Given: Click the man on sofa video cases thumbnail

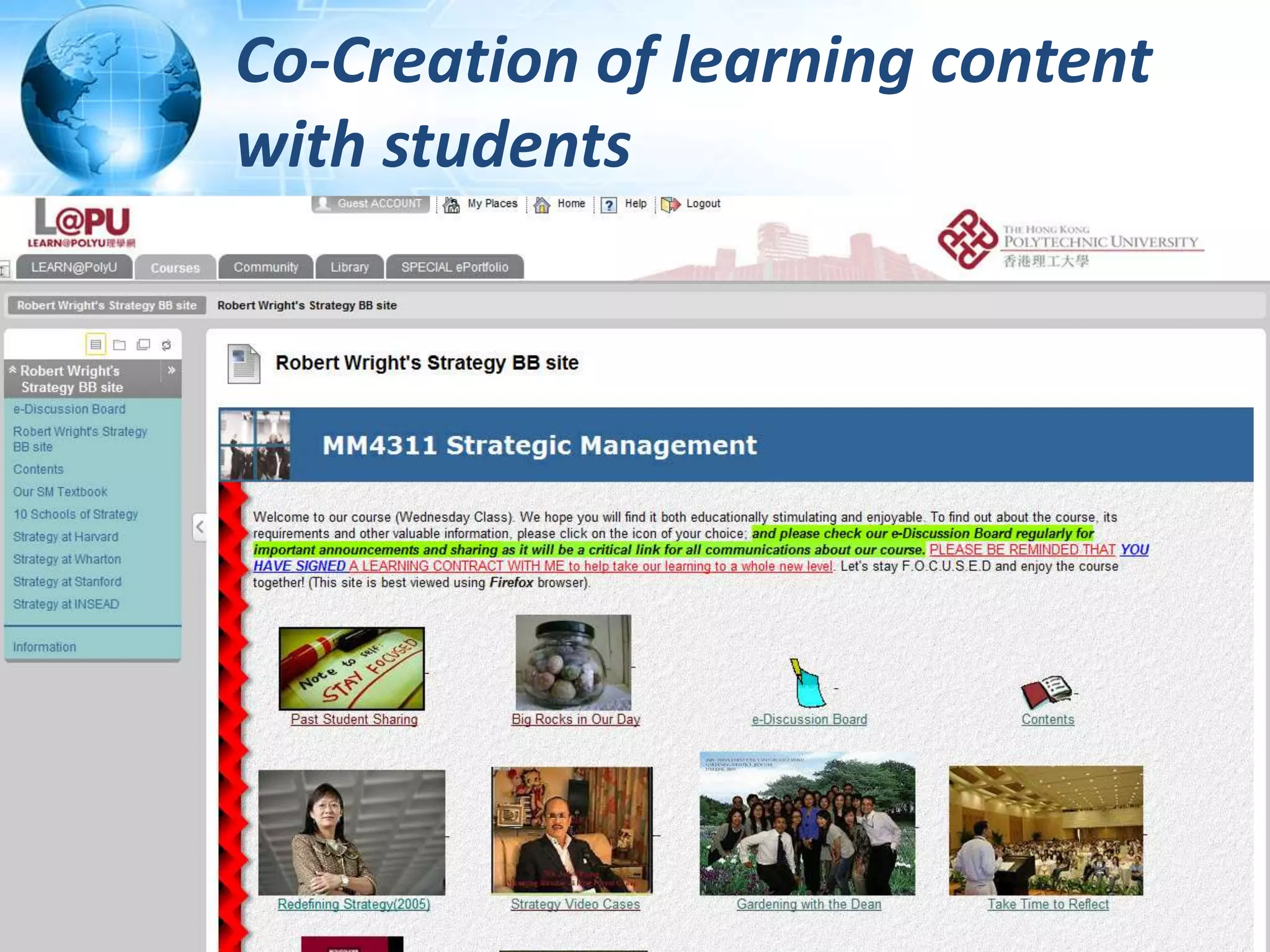Looking at the screenshot, I should pos(572,830).
